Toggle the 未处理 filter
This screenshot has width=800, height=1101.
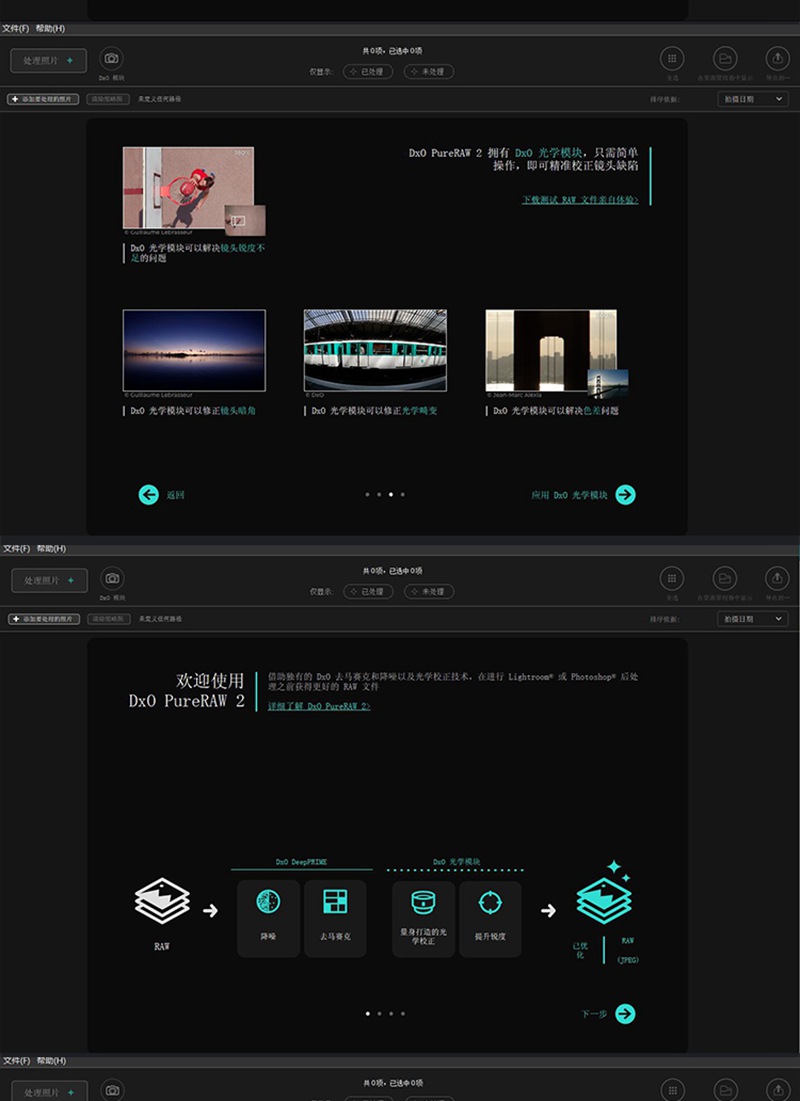428,71
